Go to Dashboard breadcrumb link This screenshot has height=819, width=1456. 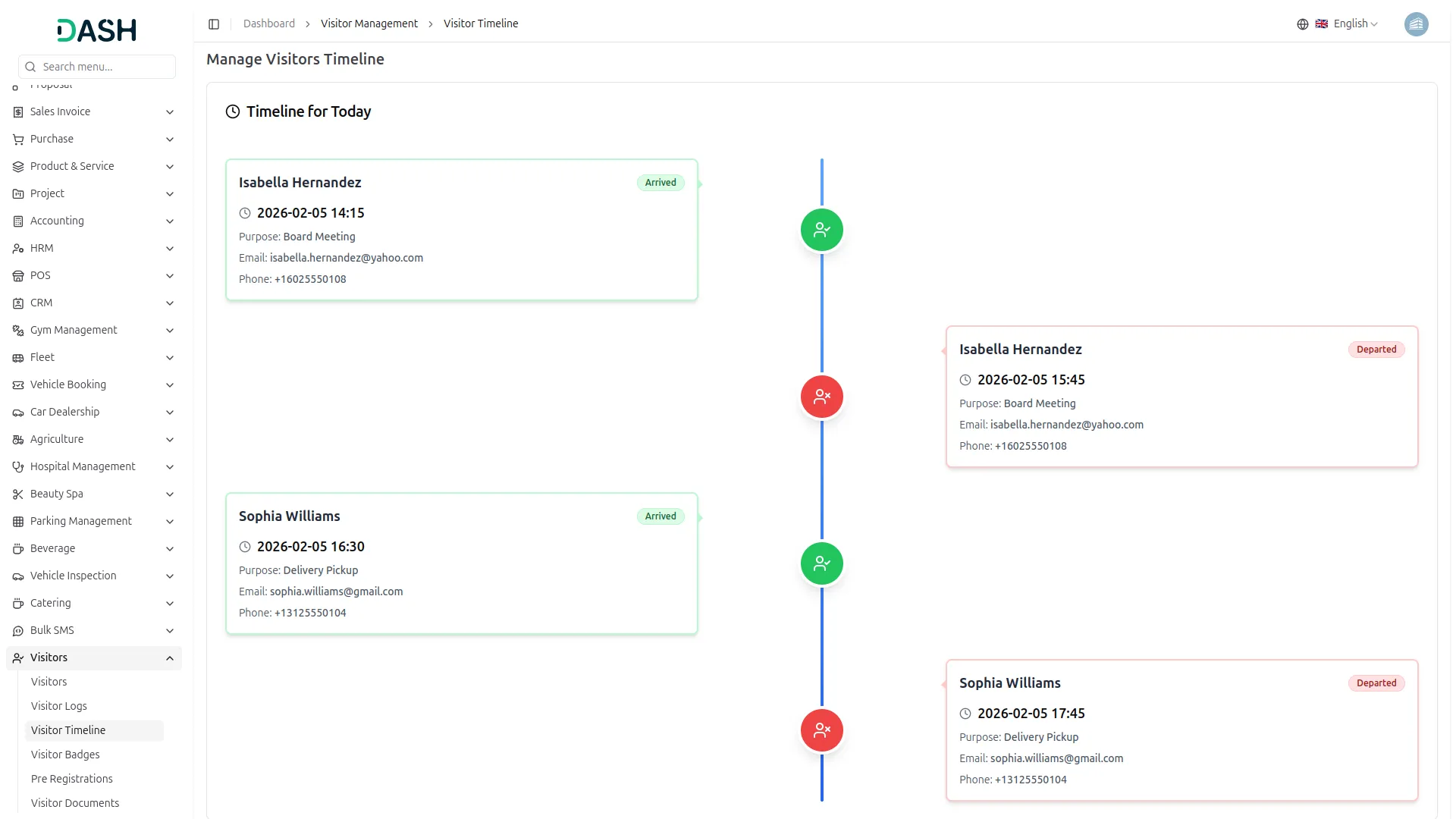269,24
